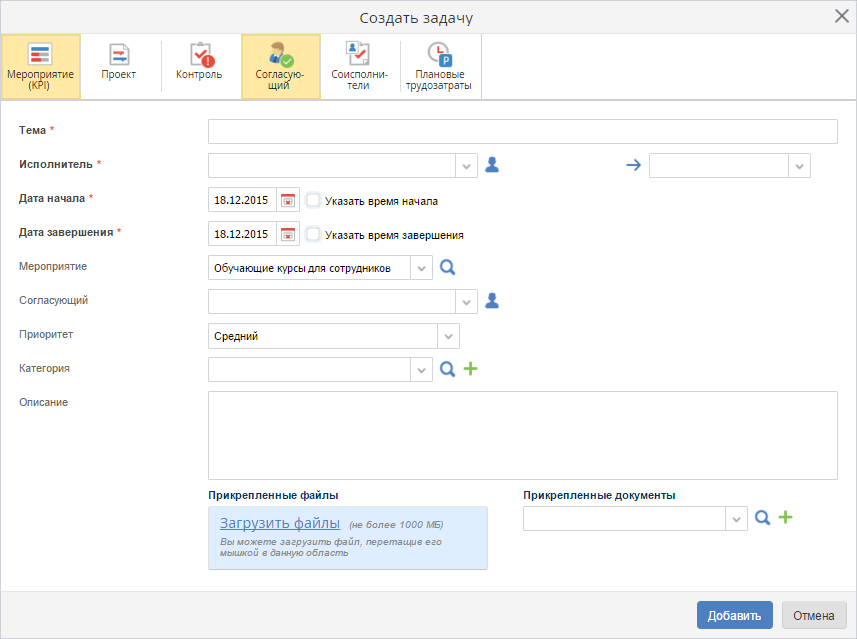This screenshot has width=857, height=639.
Task: Open calendar picker for Дата начала
Action: (x=288, y=200)
